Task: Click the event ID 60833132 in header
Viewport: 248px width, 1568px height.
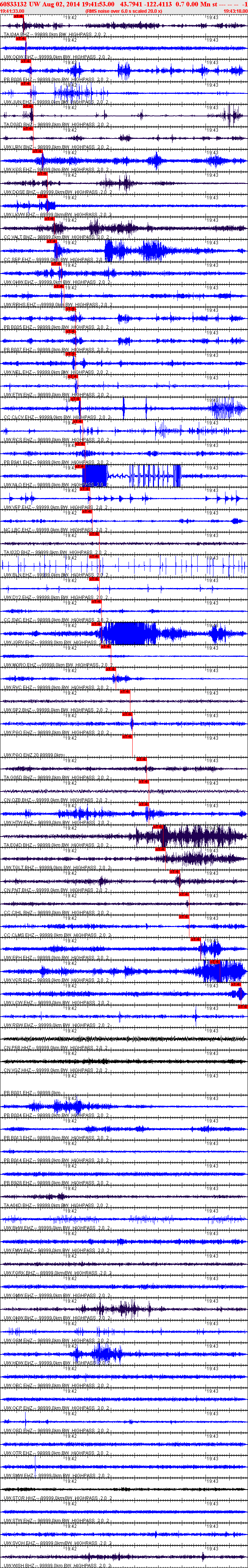Action: (13, 4)
